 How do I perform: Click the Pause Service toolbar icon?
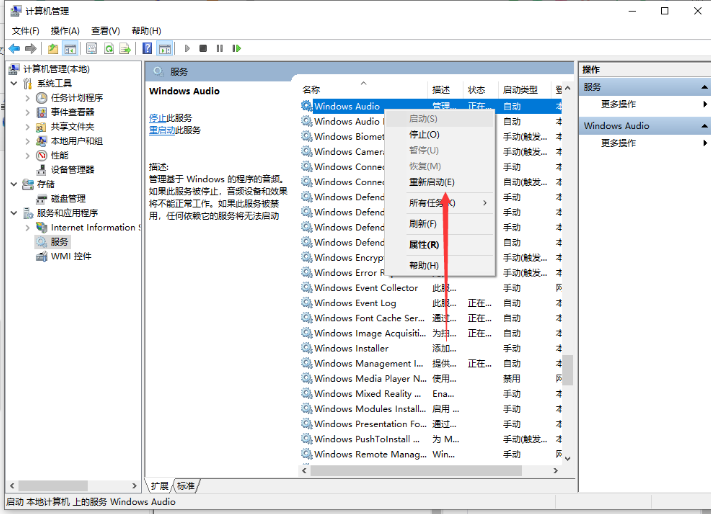221,48
